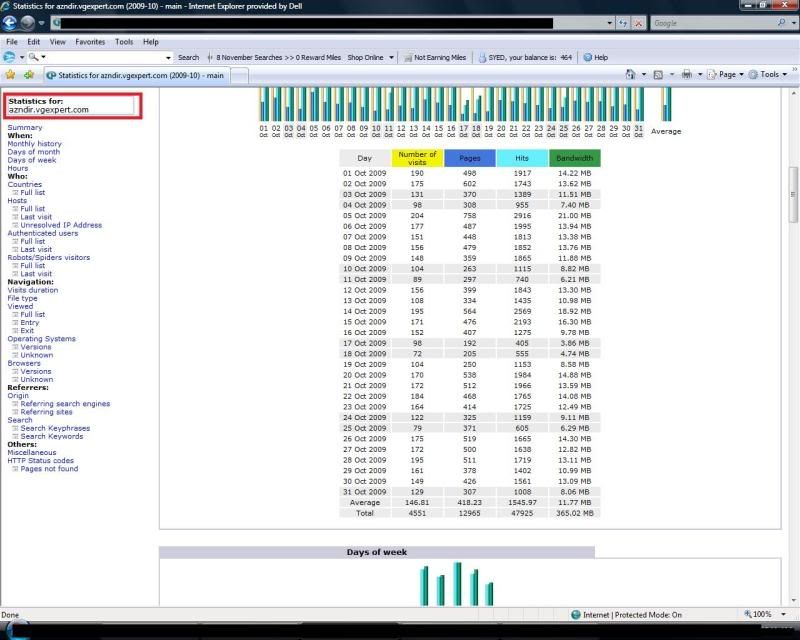Click the Home icon in command bar
Image resolution: width=800 pixels, height=640 pixels.
click(x=631, y=74)
